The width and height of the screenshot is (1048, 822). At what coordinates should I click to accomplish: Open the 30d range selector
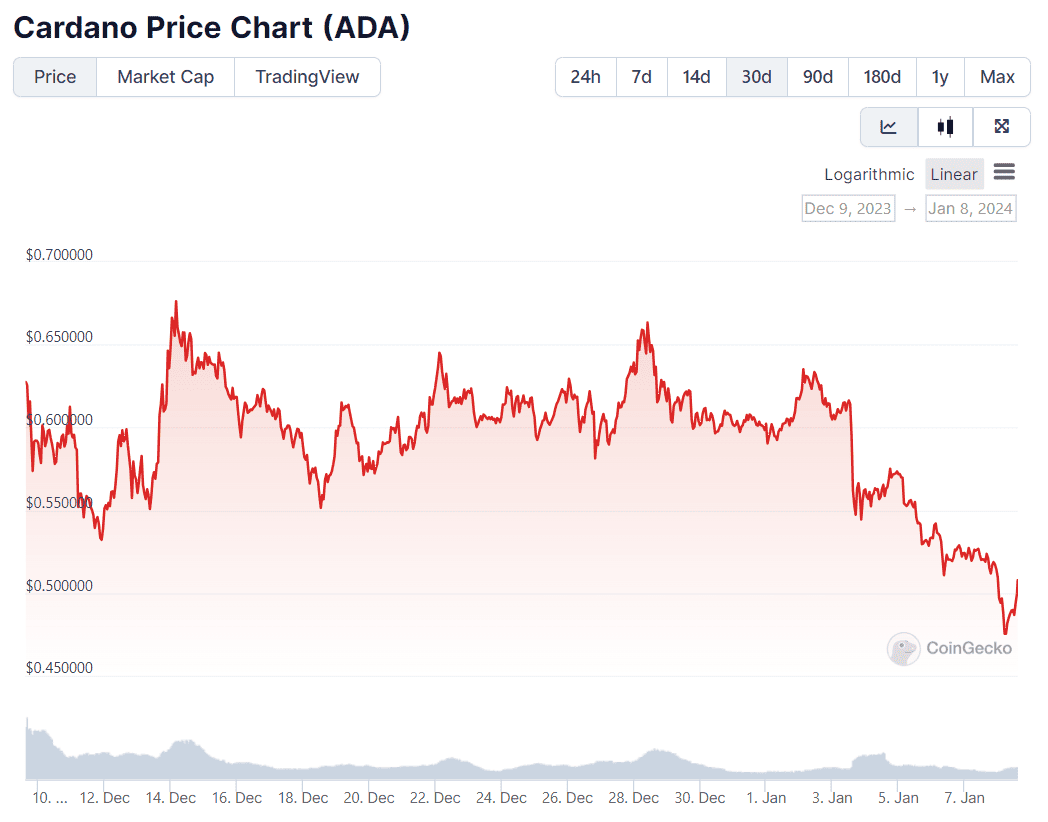(756, 76)
